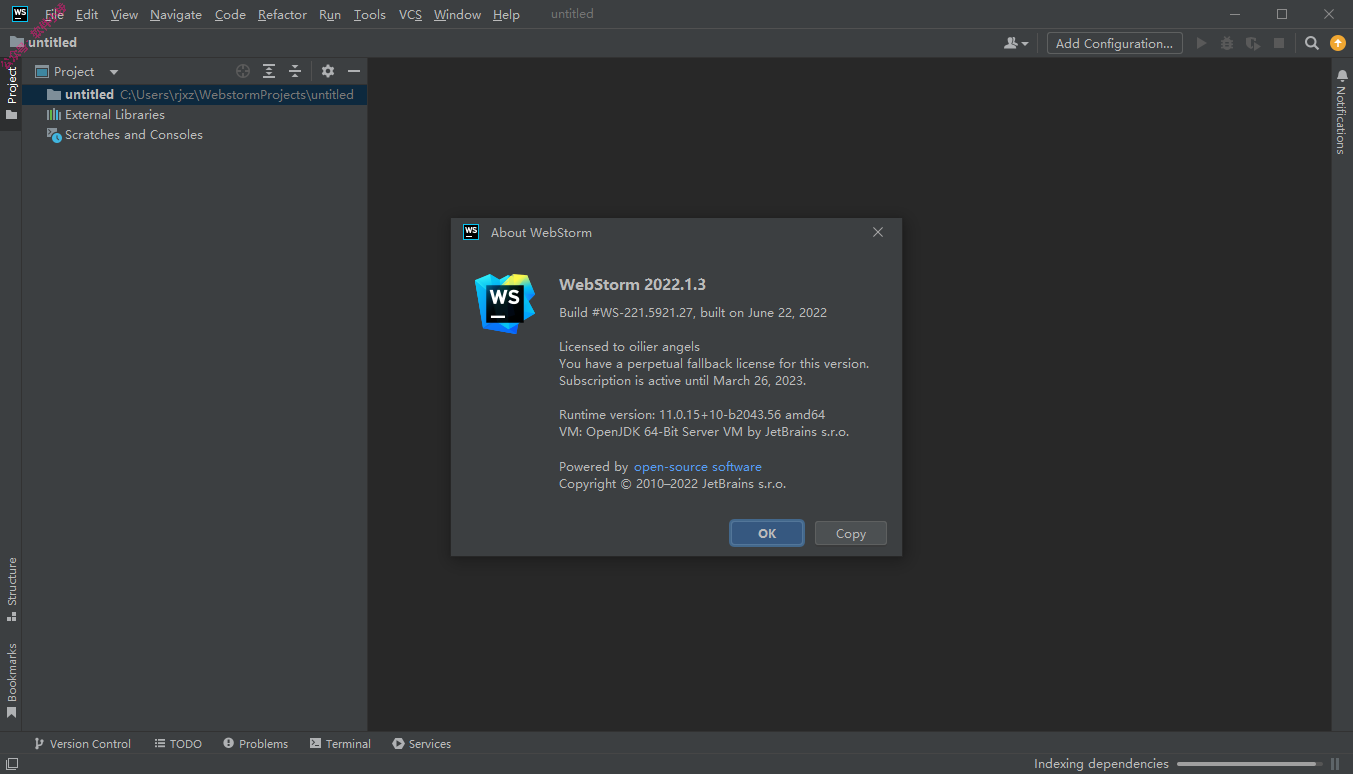Open Version Control tool window
The image size is (1353, 774).
tap(82, 744)
